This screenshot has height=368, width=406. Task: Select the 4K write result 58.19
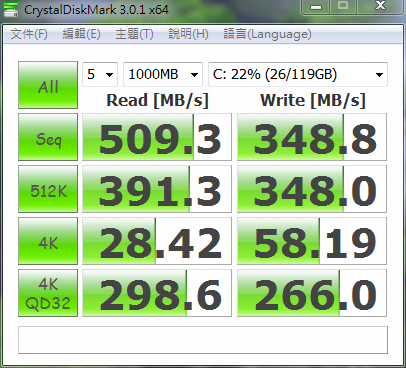click(x=312, y=241)
